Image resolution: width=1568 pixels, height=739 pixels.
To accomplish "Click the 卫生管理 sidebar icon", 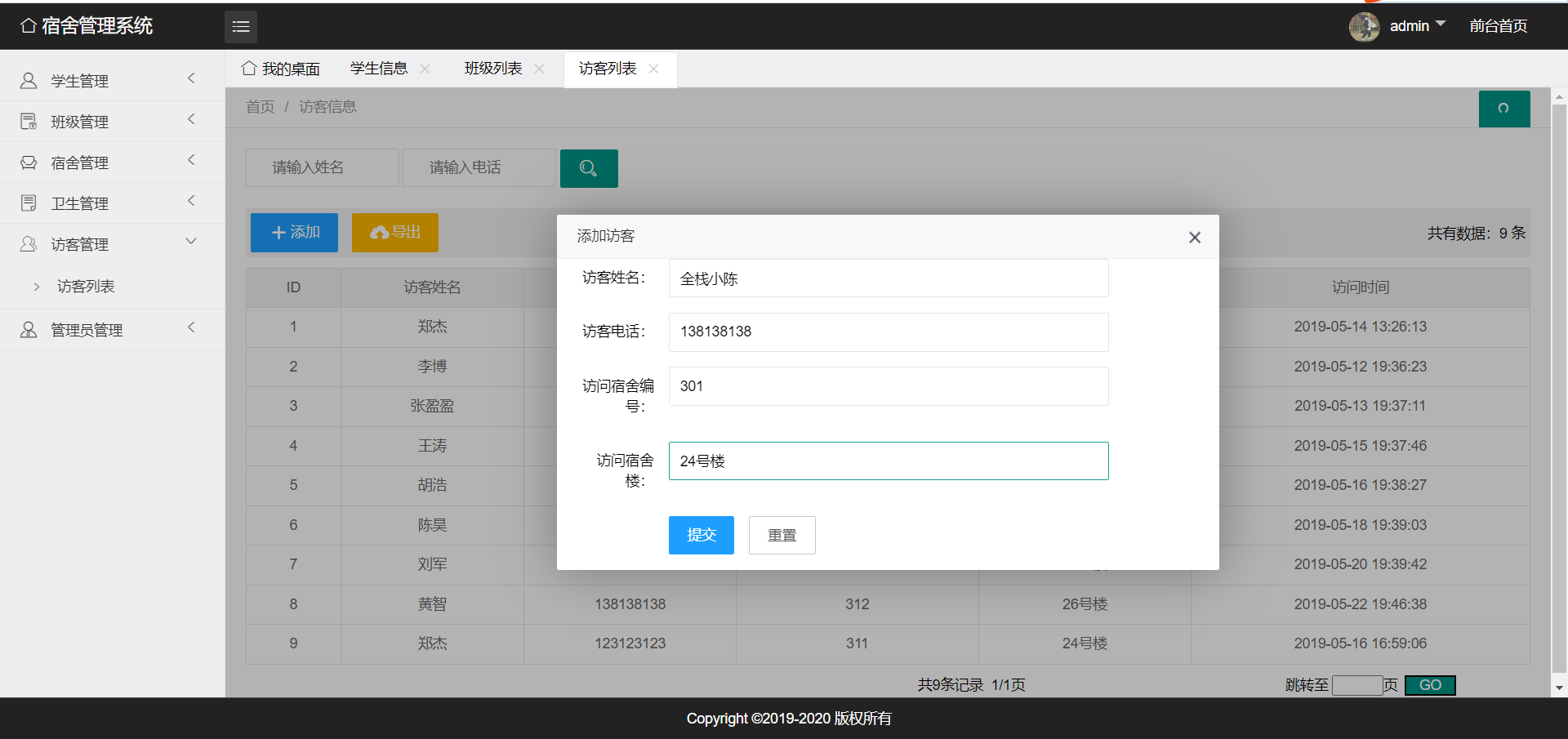I will coord(29,203).
